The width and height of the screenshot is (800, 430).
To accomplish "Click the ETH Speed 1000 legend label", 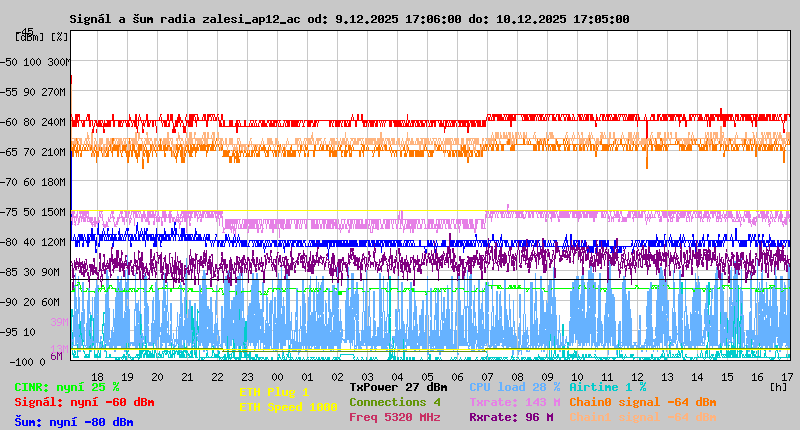I will [288, 408].
